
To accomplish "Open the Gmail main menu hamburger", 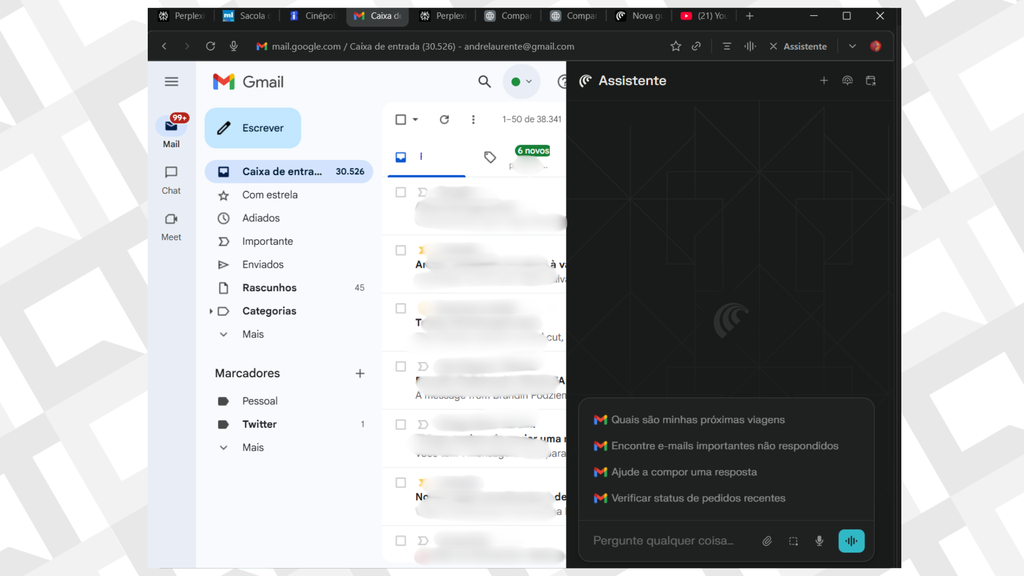I will coord(171,82).
